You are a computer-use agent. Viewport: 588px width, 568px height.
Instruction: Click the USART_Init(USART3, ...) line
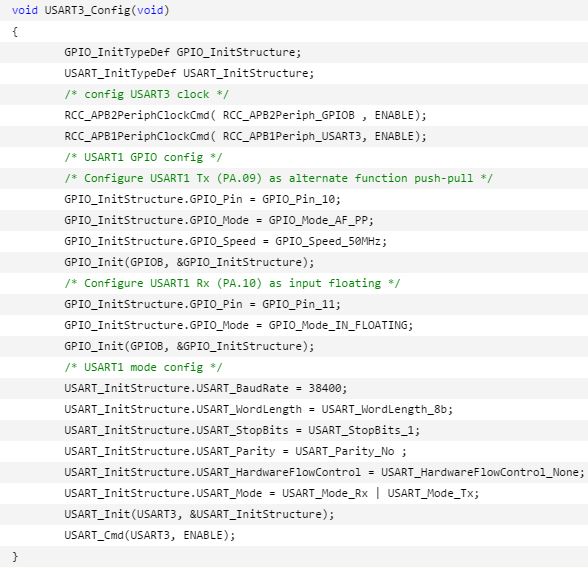pyautogui.click(x=199, y=514)
